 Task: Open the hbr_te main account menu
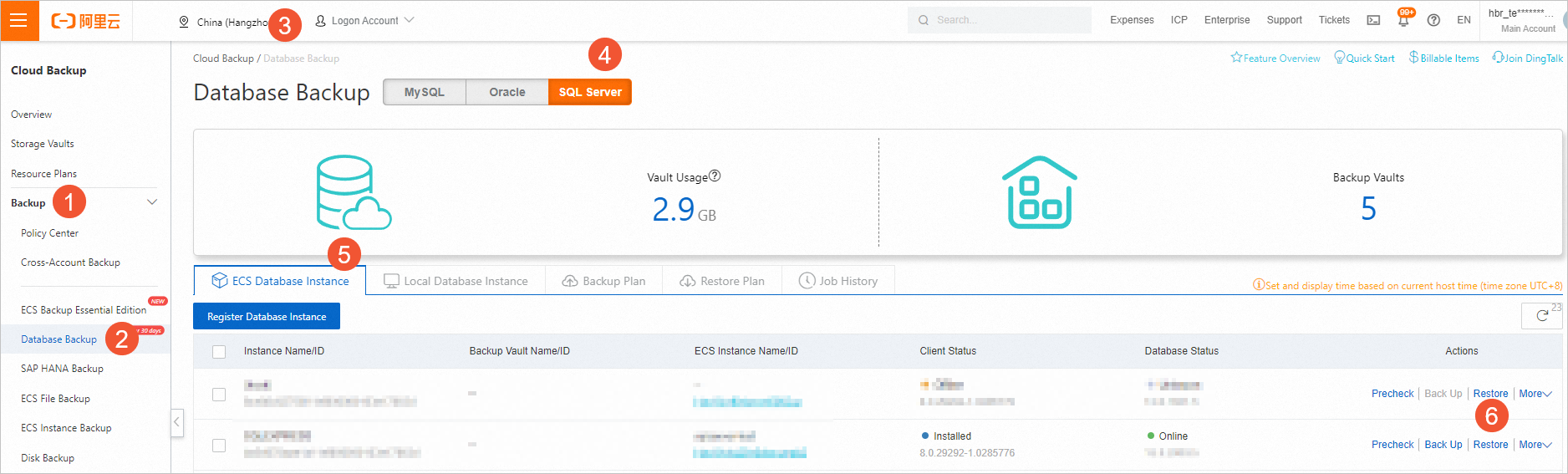coord(1523,20)
